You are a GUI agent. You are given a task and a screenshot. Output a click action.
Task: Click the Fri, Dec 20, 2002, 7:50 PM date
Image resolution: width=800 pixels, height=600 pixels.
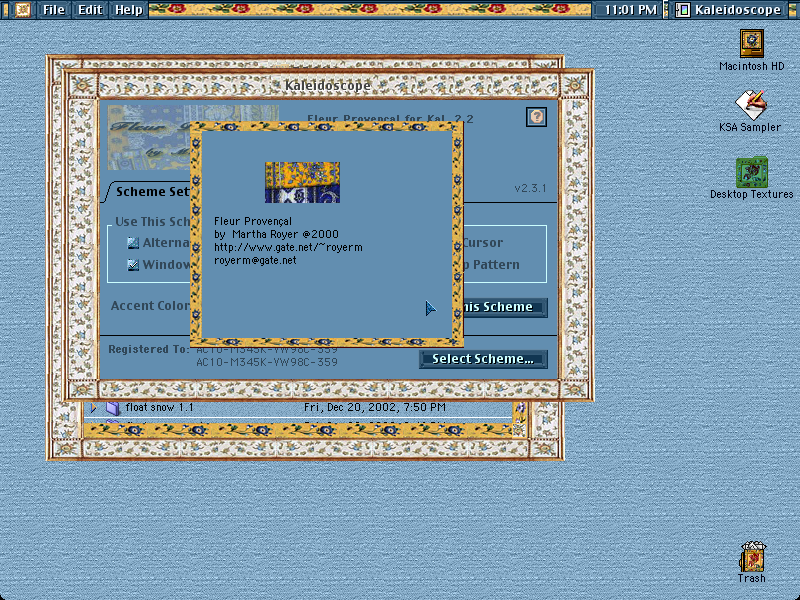(x=375, y=407)
